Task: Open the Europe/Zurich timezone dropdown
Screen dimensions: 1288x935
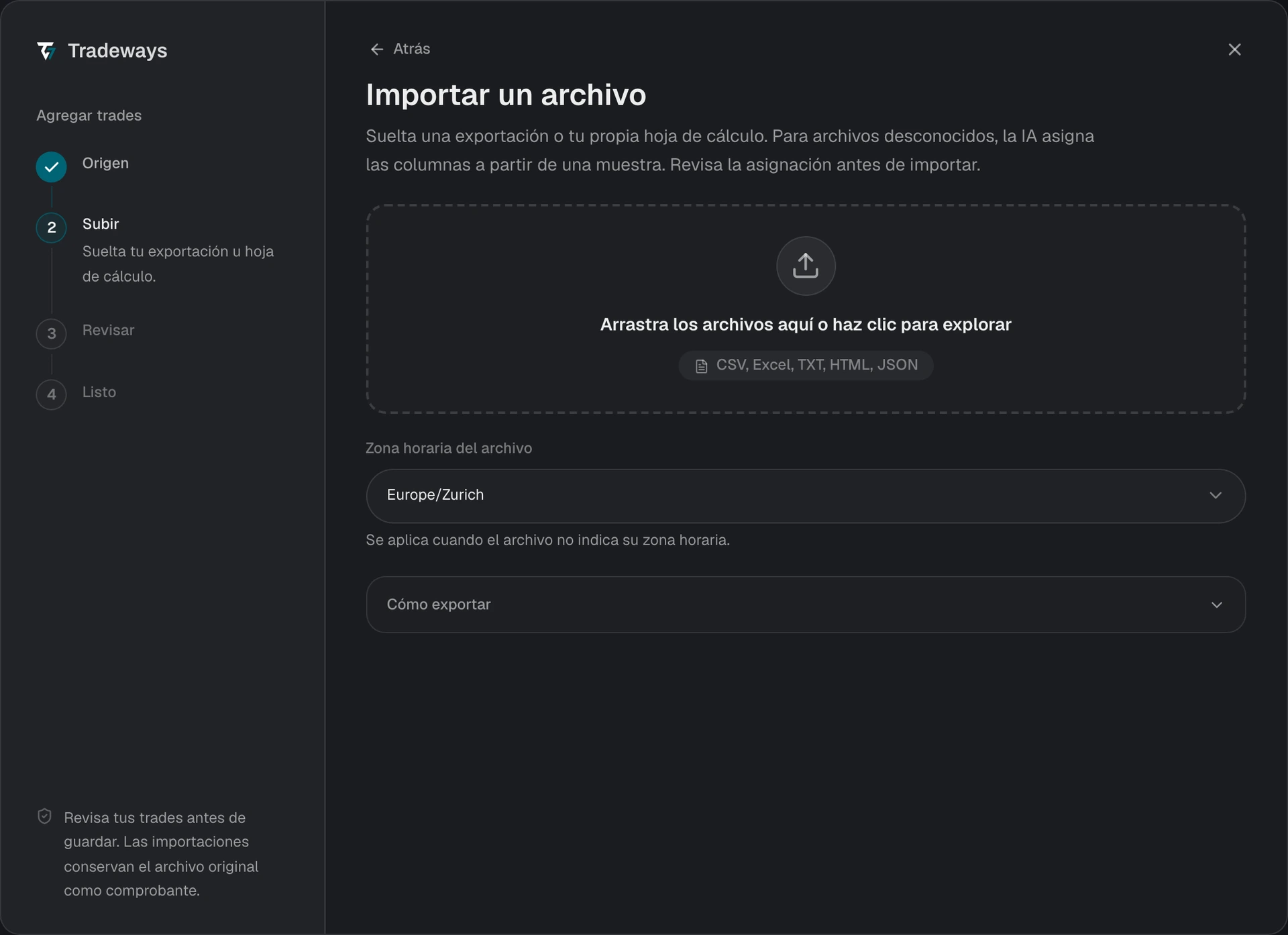Action: [806, 496]
